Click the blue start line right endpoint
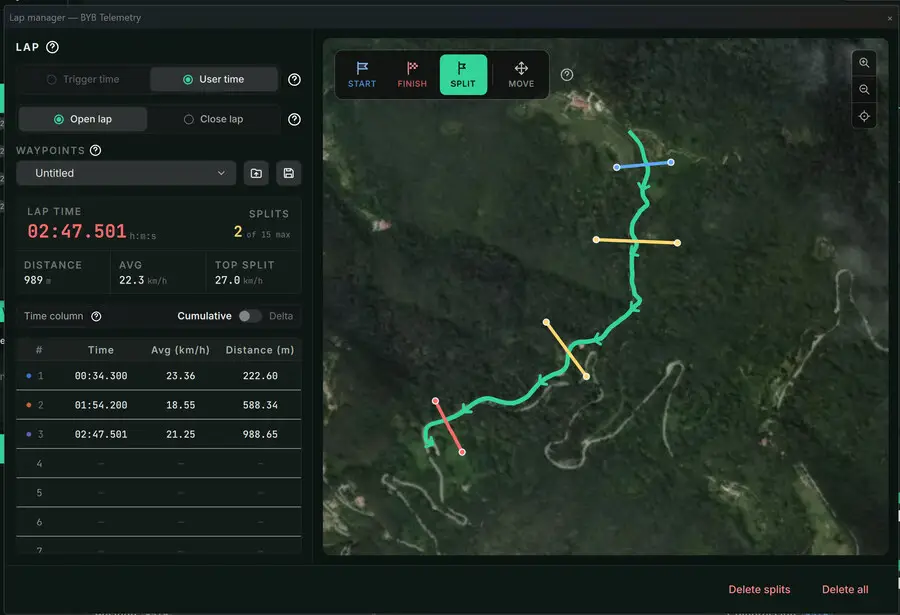 pos(670,163)
